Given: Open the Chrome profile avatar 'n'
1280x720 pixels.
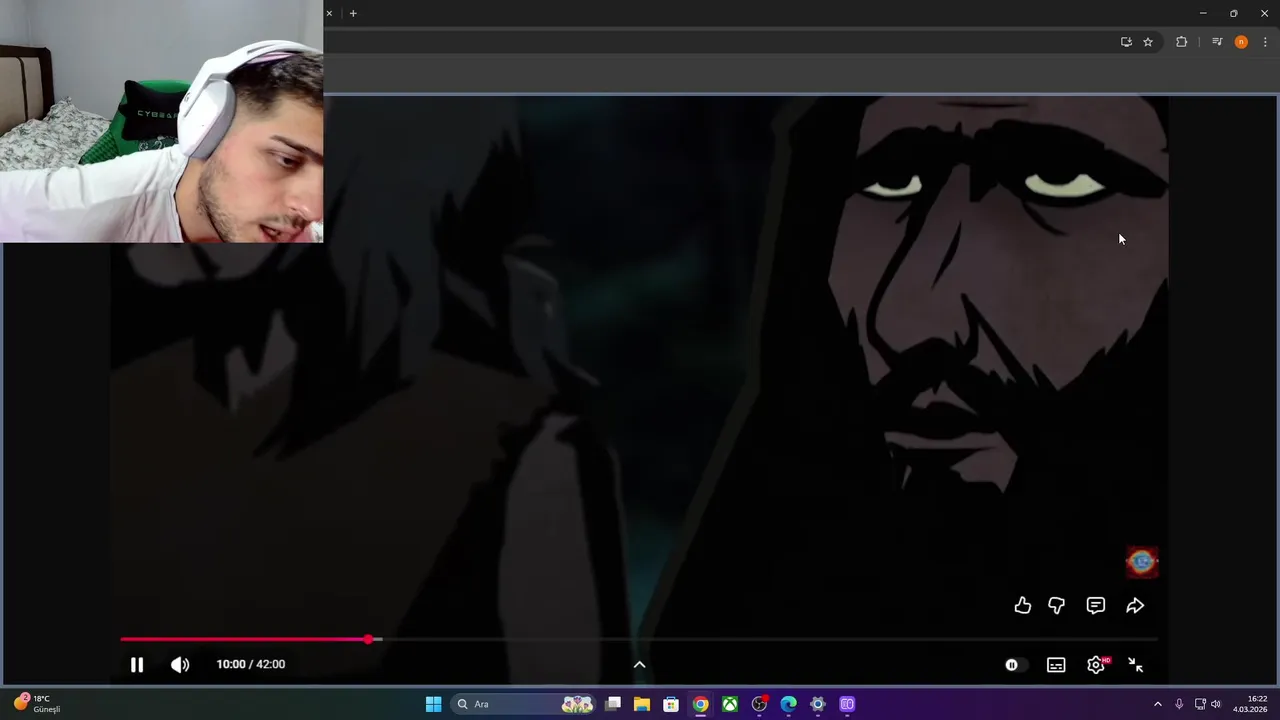Looking at the screenshot, I should click(1241, 42).
